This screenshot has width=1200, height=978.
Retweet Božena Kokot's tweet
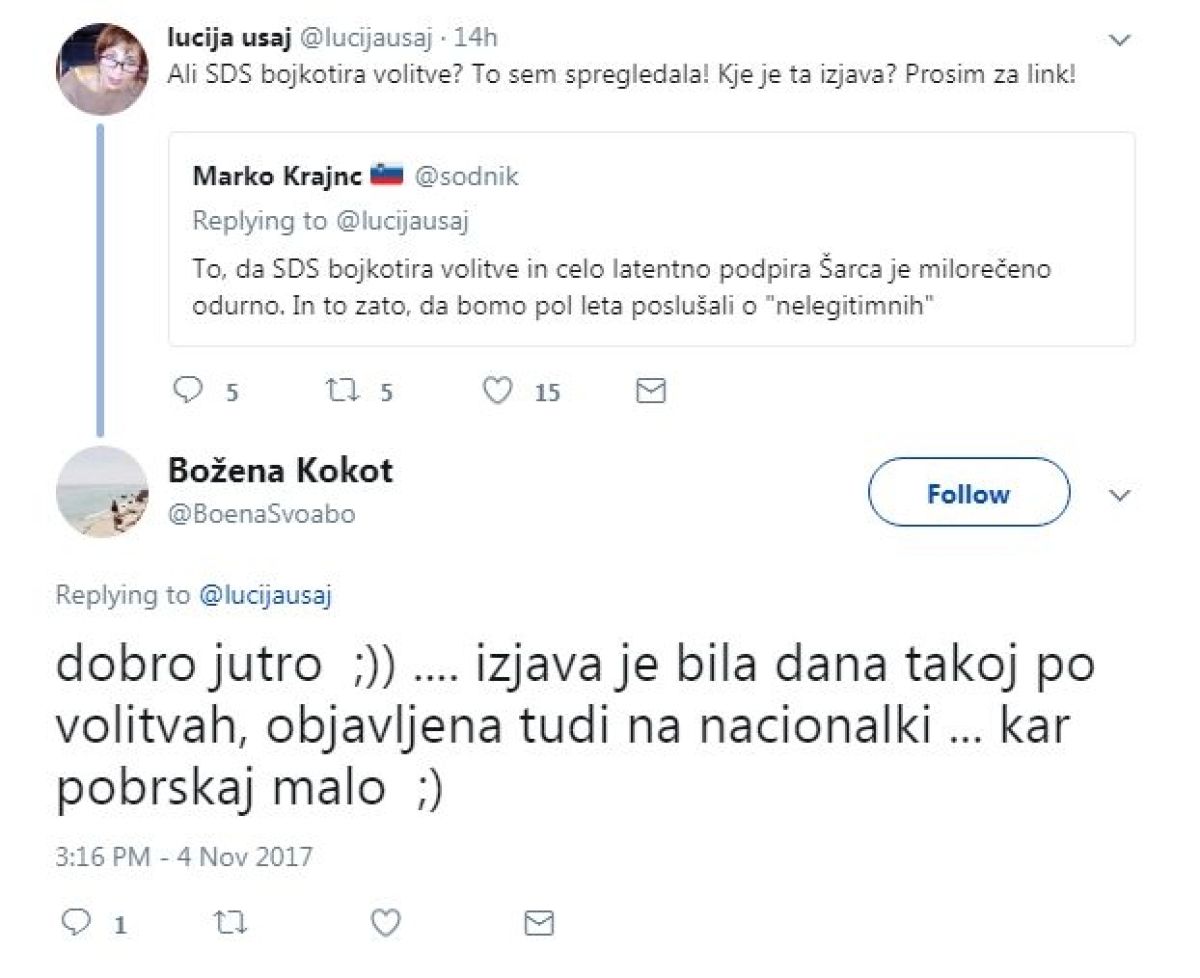point(232,921)
